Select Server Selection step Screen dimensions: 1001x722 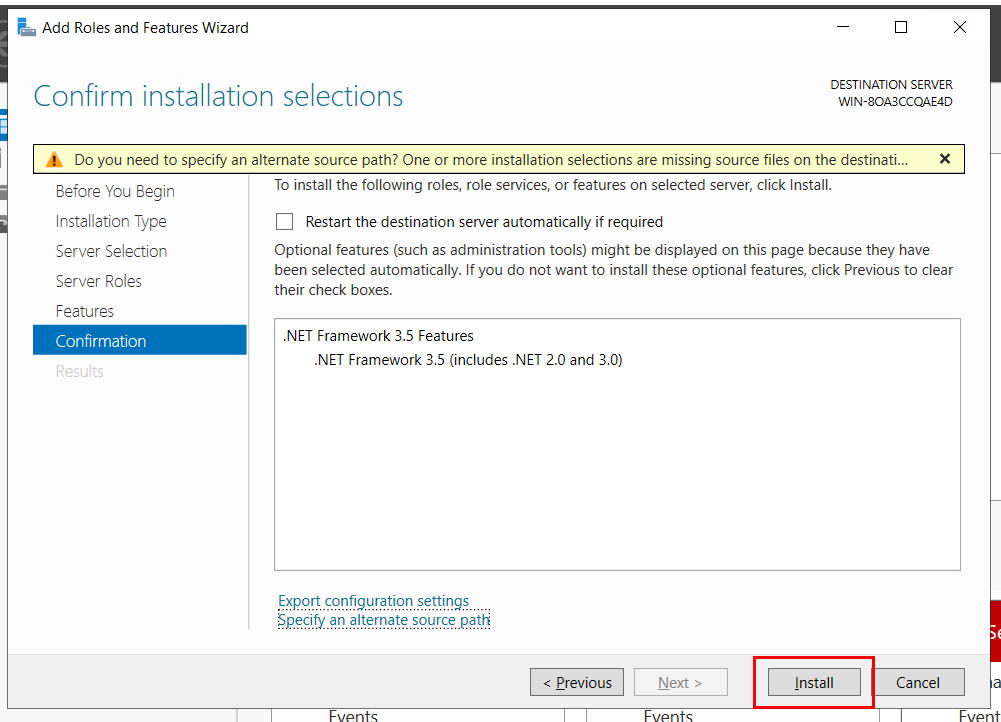(111, 252)
